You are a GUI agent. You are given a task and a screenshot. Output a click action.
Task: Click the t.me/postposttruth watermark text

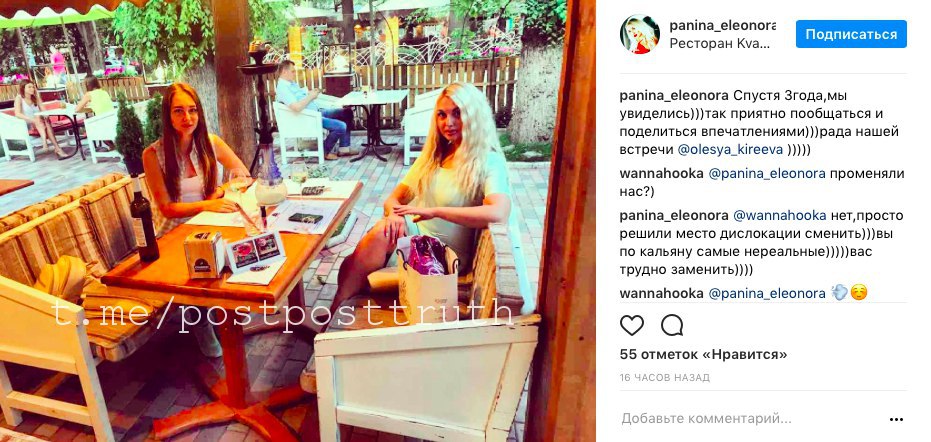(283, 314)
